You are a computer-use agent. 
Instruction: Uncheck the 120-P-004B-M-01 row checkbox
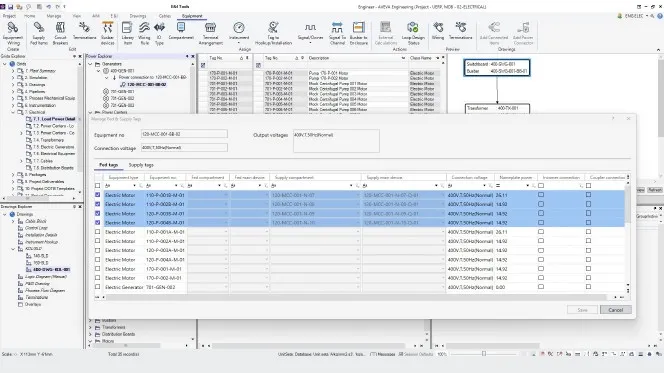pos(98,223)
